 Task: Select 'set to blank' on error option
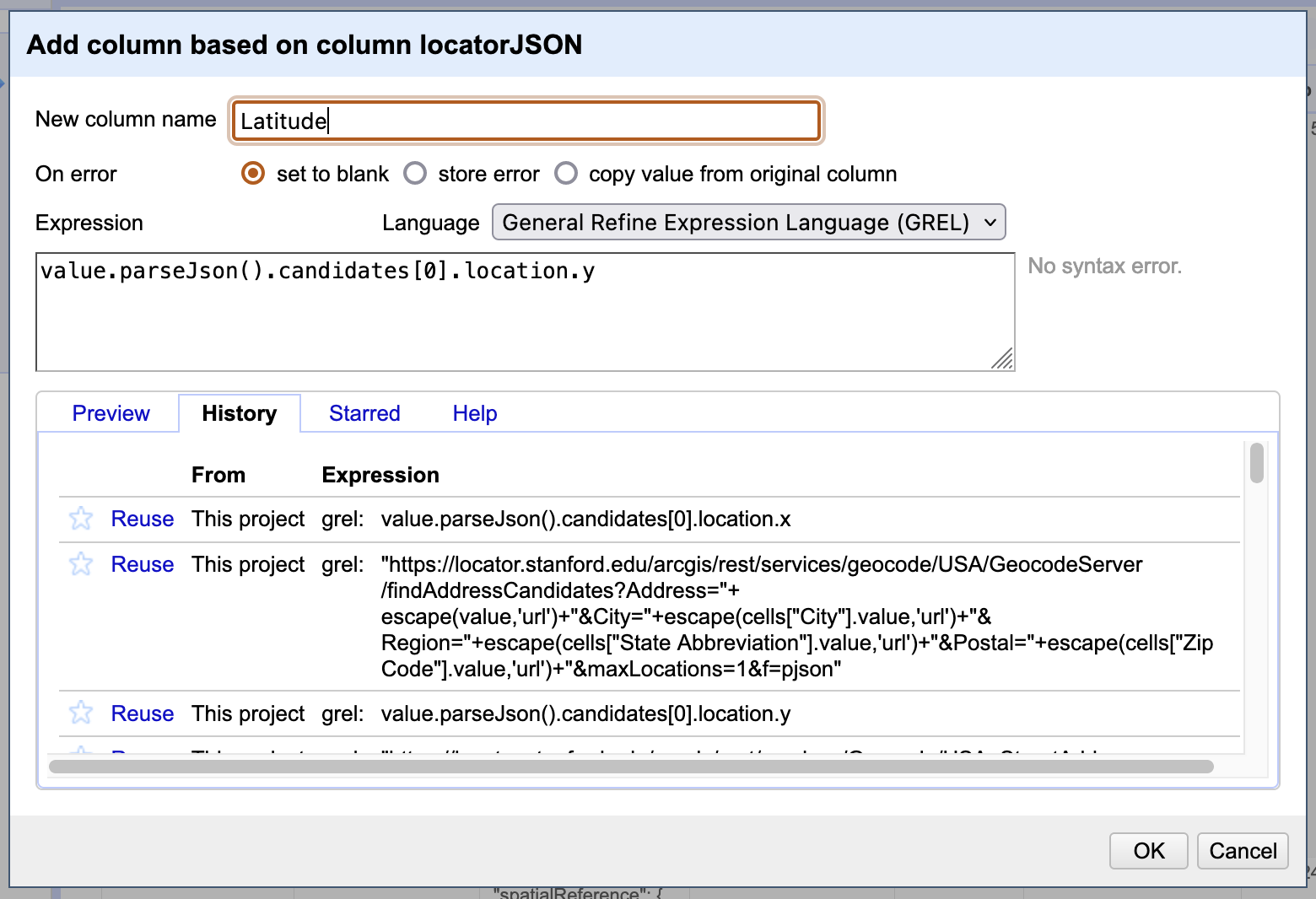(x=253, y=174)
